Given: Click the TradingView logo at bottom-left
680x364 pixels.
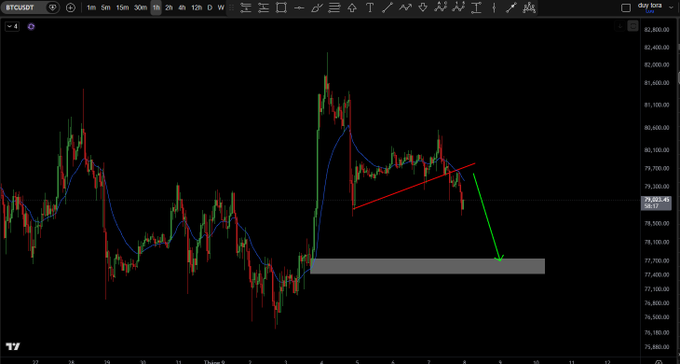Looking at the screenshot, I should (13, 347).
